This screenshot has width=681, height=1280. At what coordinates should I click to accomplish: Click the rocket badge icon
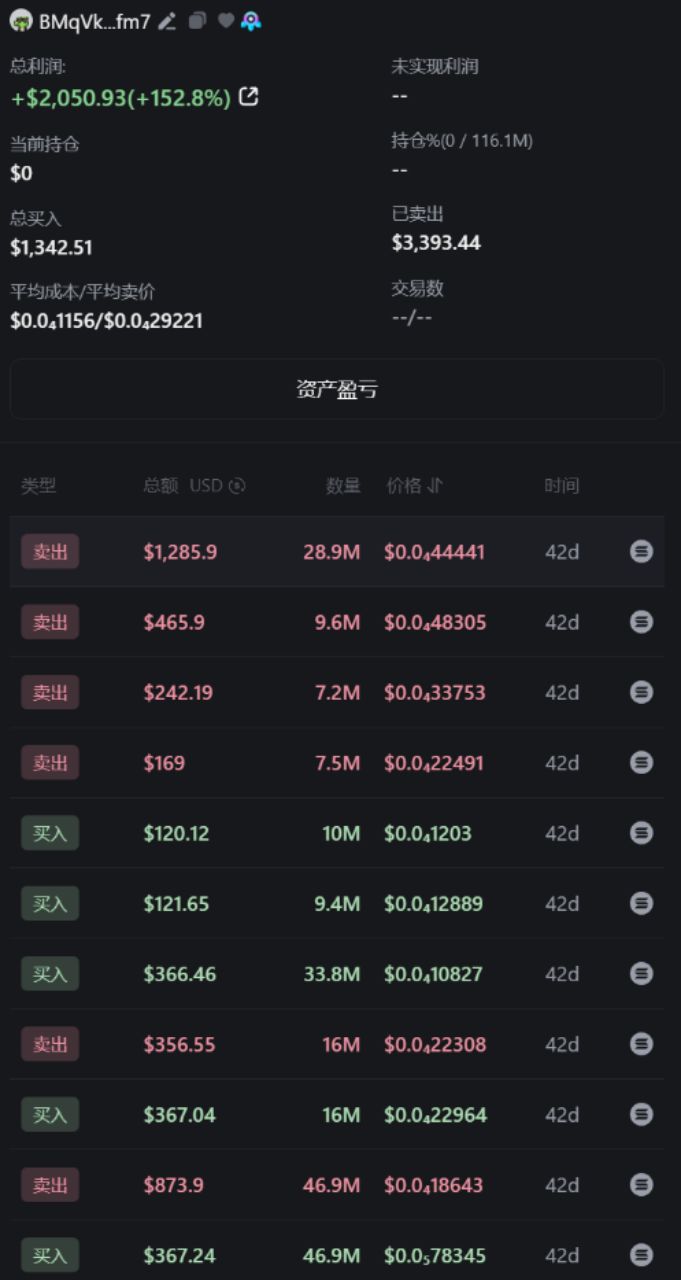251,21
